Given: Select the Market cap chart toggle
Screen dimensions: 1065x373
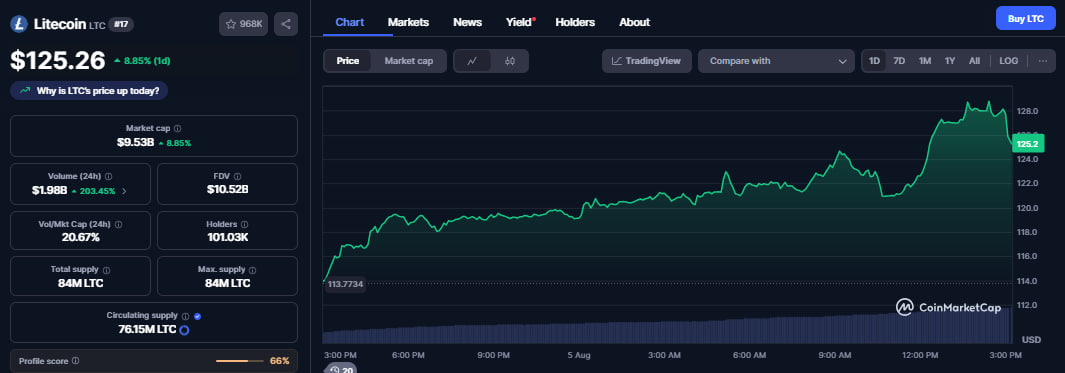Looking at the screenshot, I should 408,60.
